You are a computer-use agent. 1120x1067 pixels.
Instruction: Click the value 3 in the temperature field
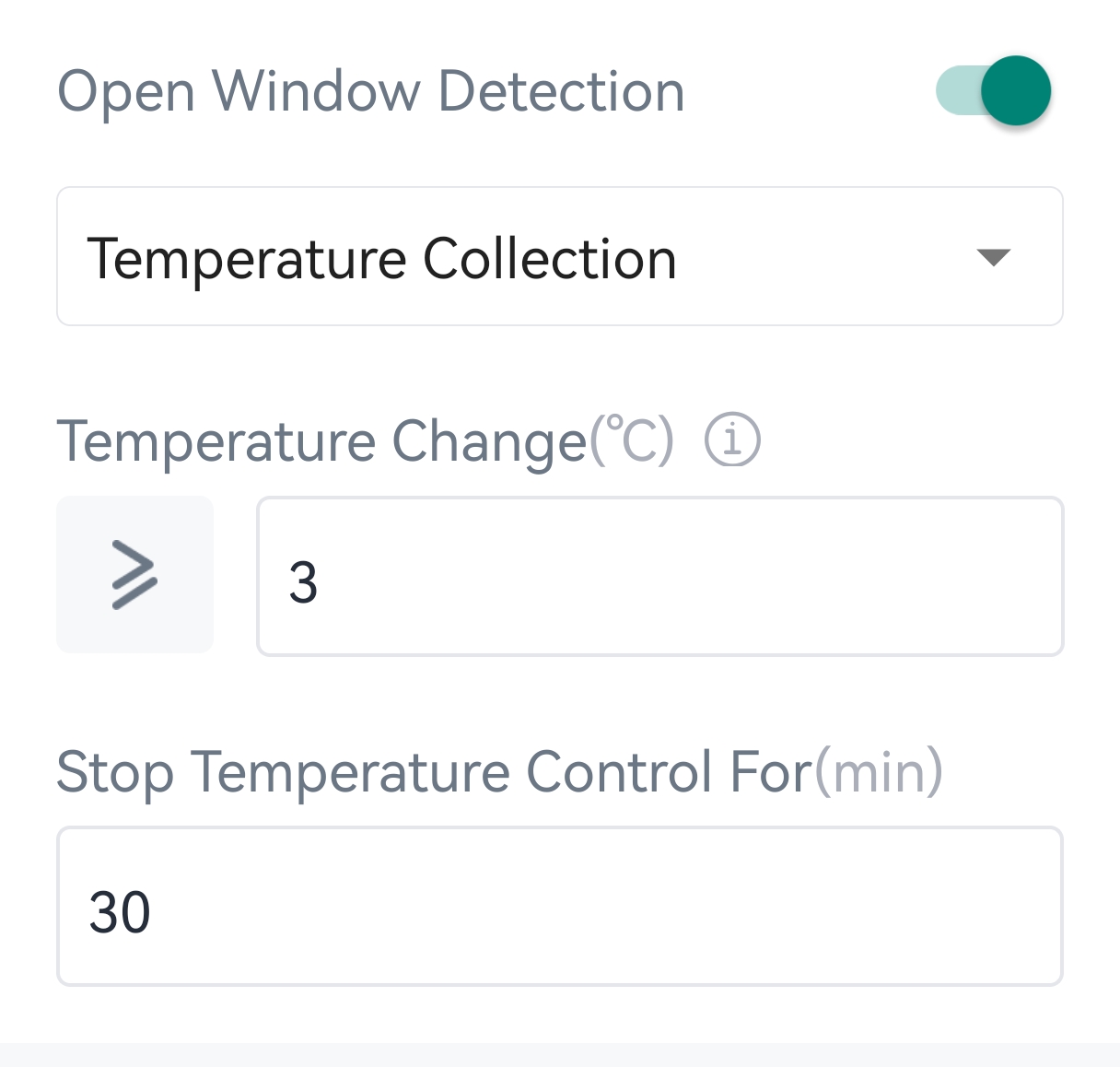click(x=303, y=582)
